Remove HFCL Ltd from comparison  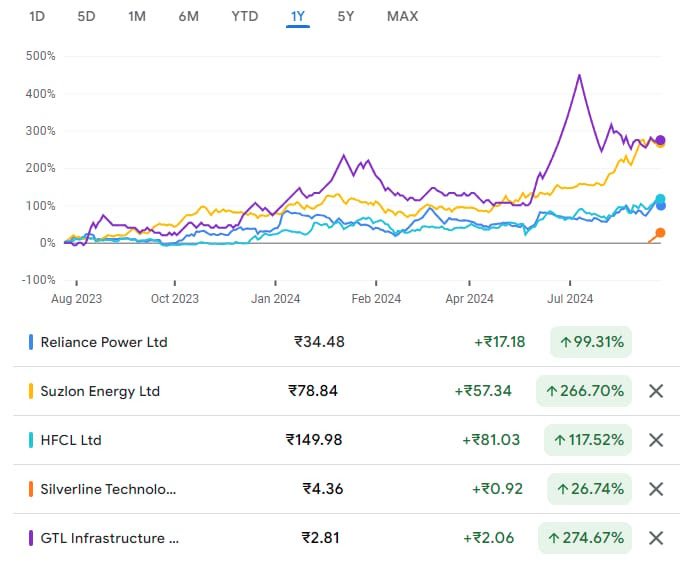[656, 440]
